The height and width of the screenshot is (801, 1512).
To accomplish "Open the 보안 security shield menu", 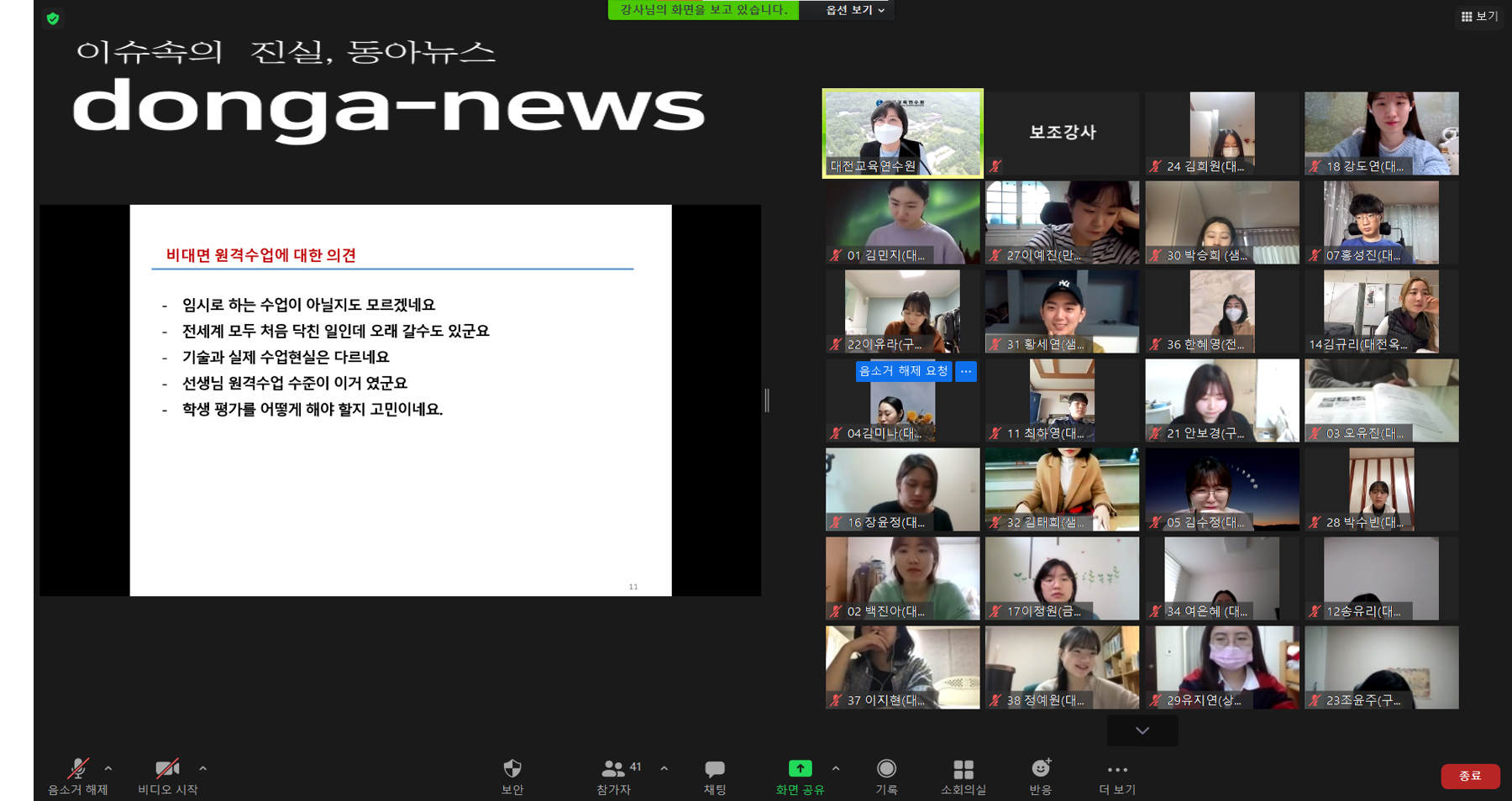I will pyautogui.click(x=512, y=777).
